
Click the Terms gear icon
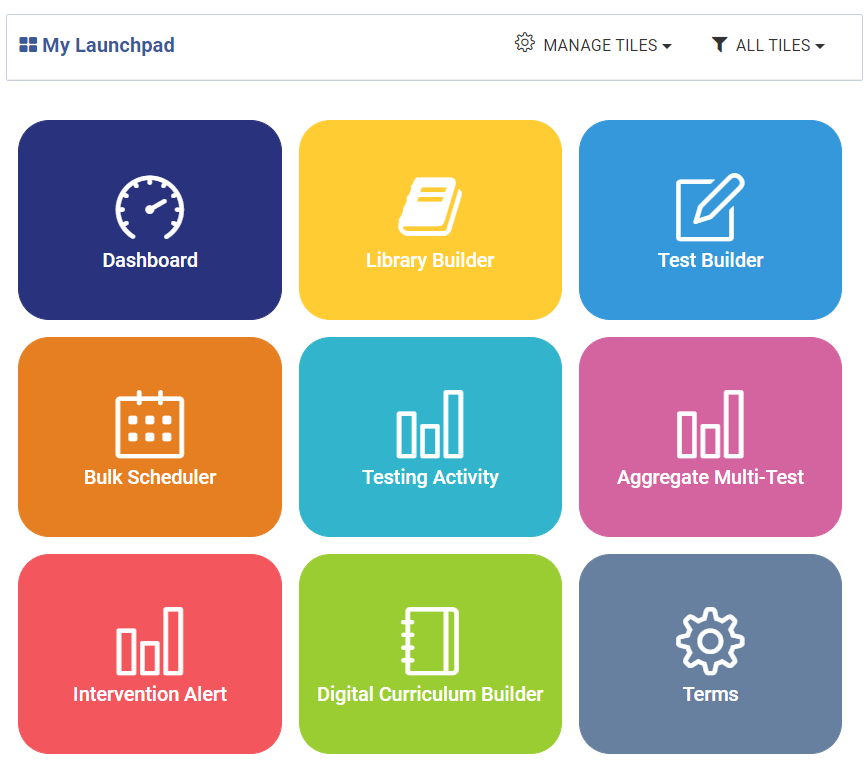(710, 641)
